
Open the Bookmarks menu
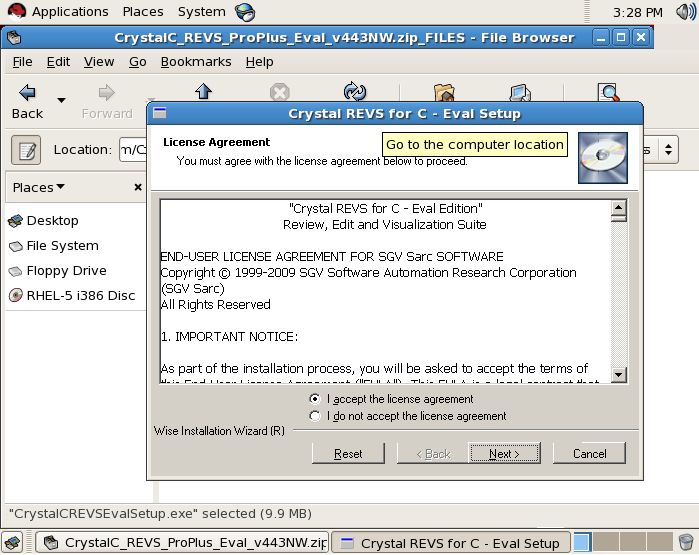pos(196,62)
